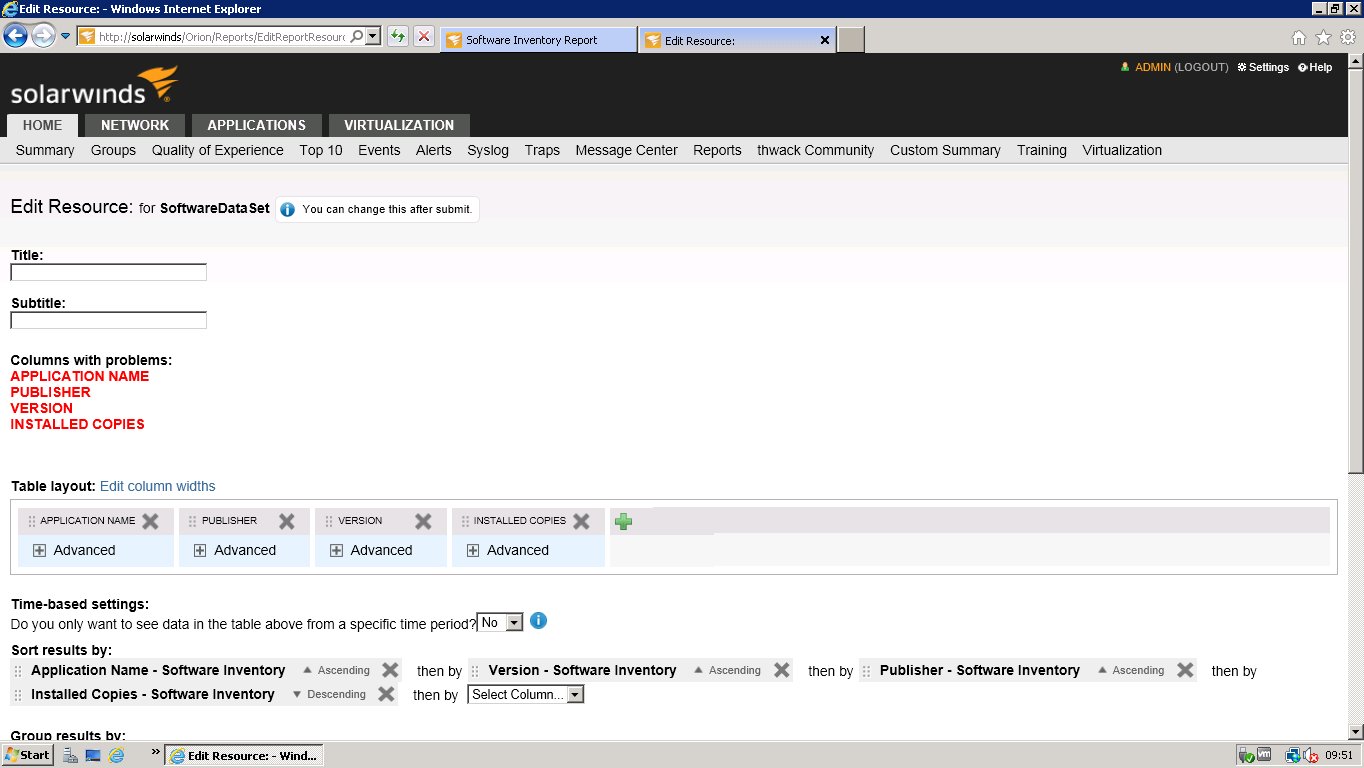
Task: Focus the Title input field
Action: [x=109, y=273]
